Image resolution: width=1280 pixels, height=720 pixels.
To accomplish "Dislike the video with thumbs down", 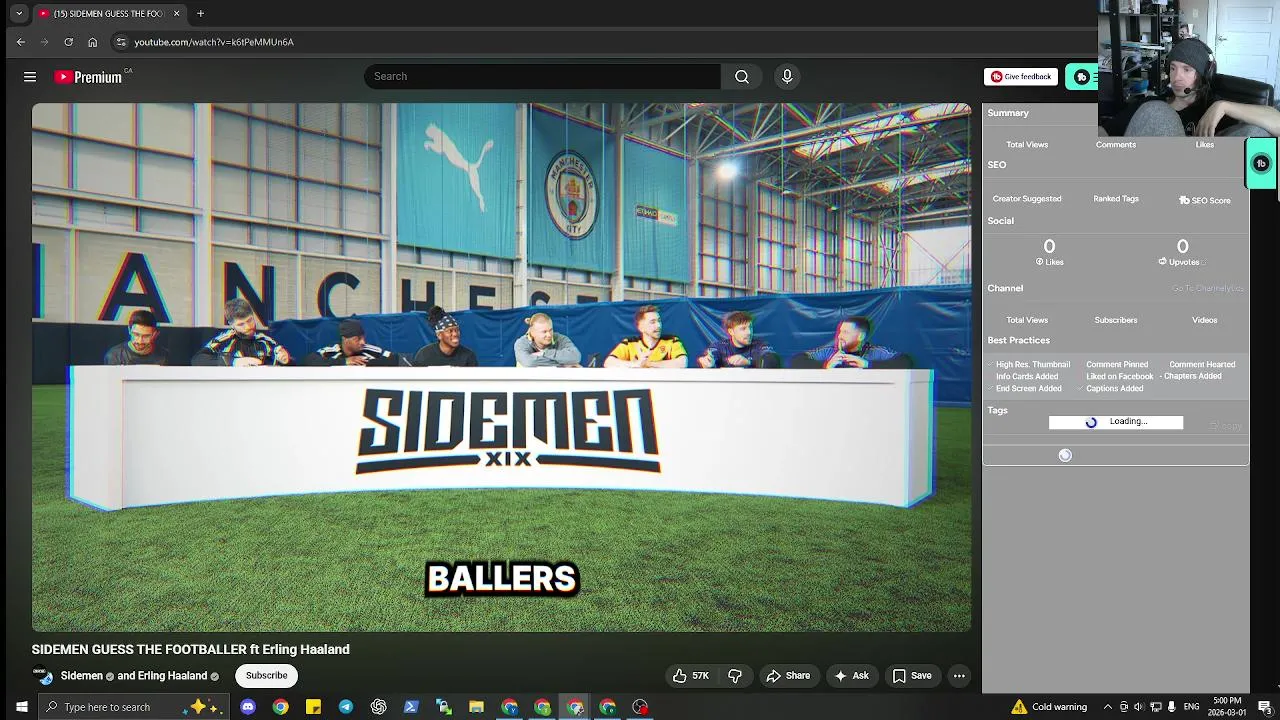I will coord(735,676).
